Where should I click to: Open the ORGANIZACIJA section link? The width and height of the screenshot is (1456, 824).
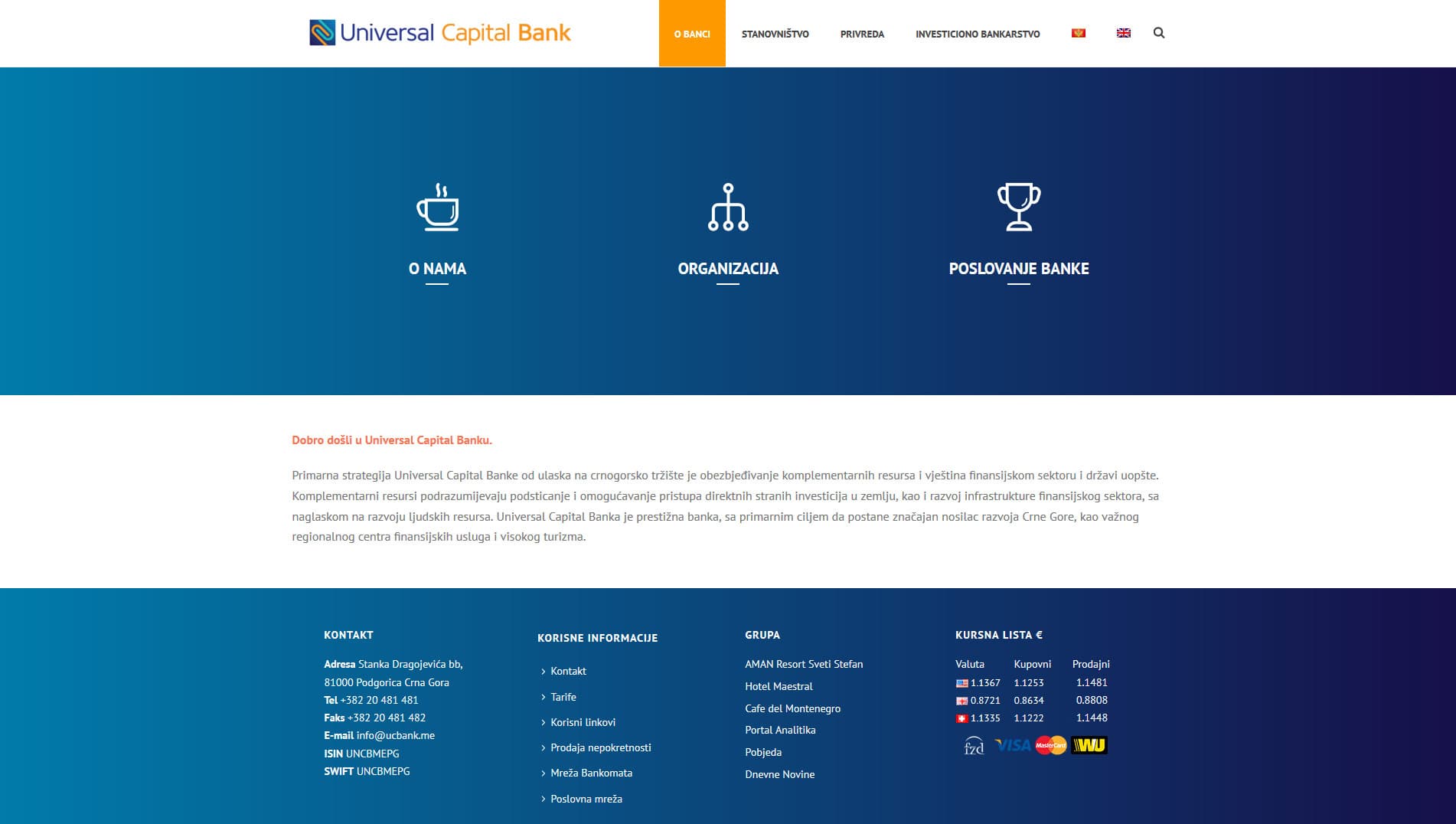click(728, 269)
